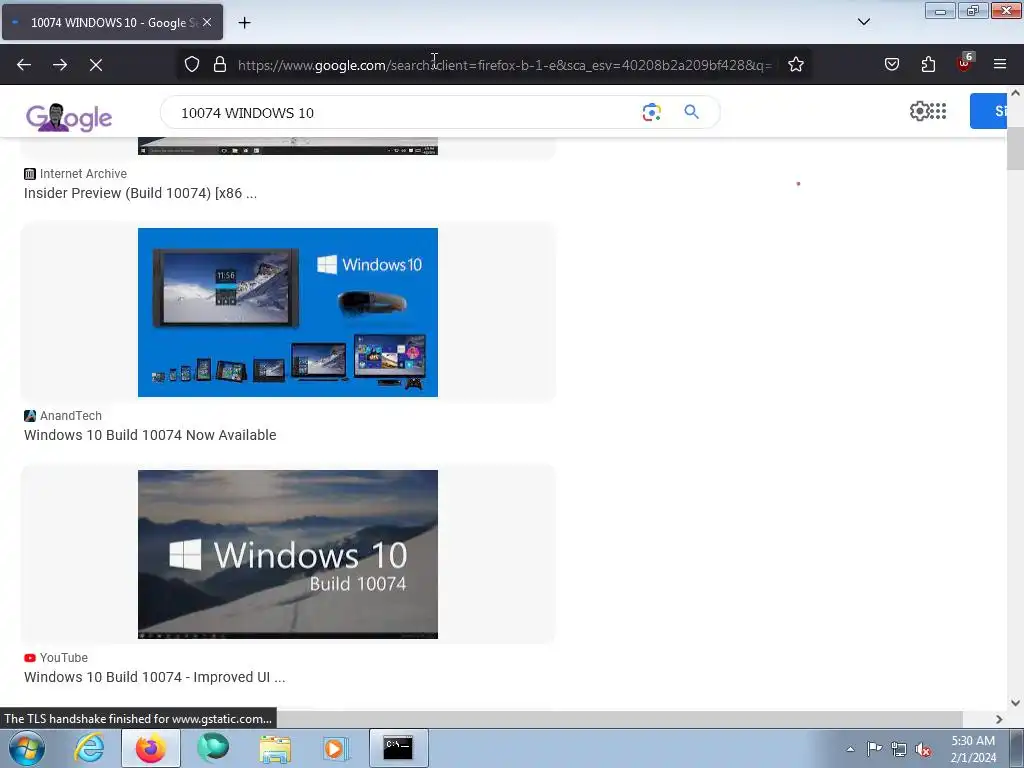Screen dimensions: 1024x768
Task: Open the Google apps grid icon
Action: coord(938,111)
